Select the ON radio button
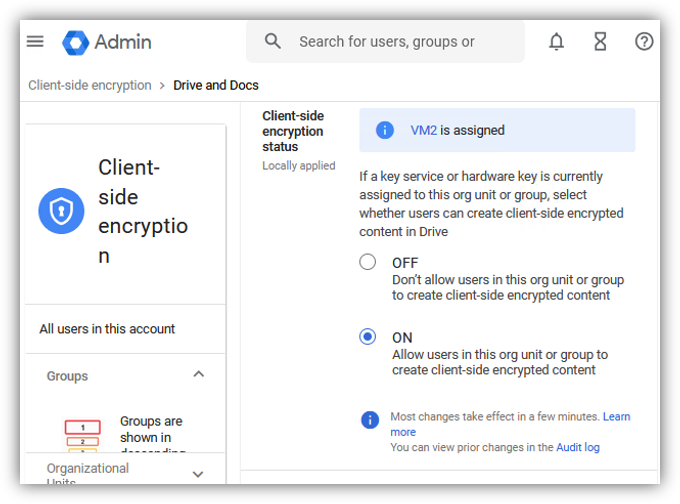Screen dimensions: 680x504 point(367,337)
